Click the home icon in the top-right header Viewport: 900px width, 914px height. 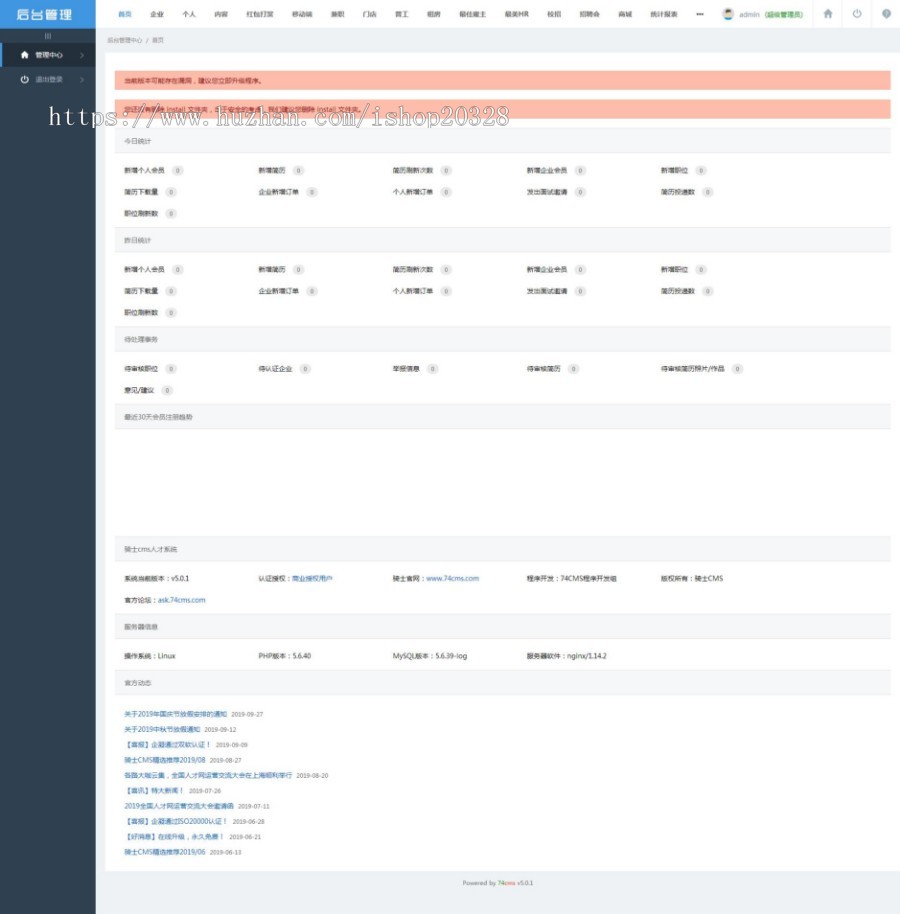(827, 14)
